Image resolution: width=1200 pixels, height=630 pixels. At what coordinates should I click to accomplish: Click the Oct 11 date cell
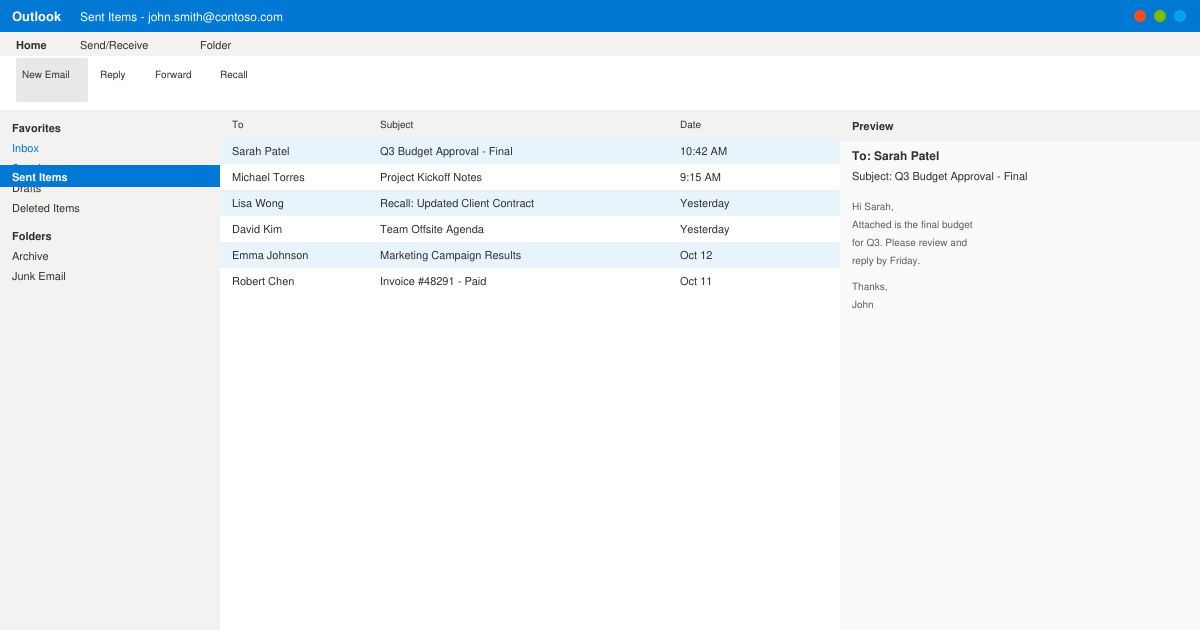coord(696,281)
